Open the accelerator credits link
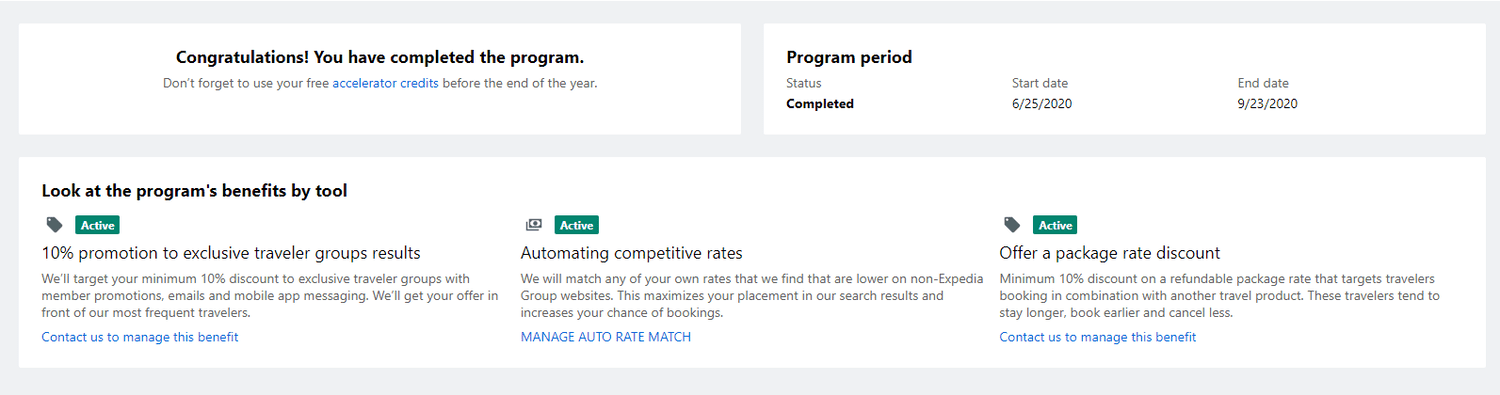The width and height of the screenshot is (1500, 395). point(385,83)
